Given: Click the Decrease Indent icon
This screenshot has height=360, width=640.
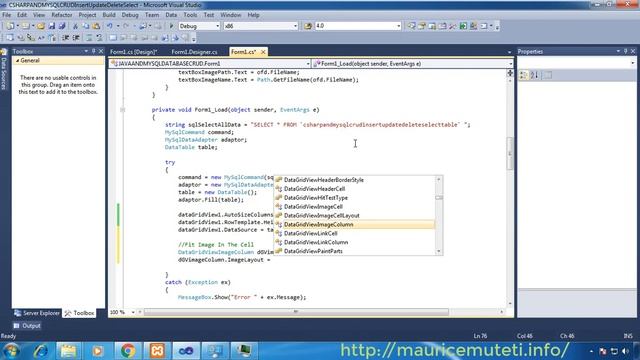Looking at the screenshot, I should [x=65, y=38].
